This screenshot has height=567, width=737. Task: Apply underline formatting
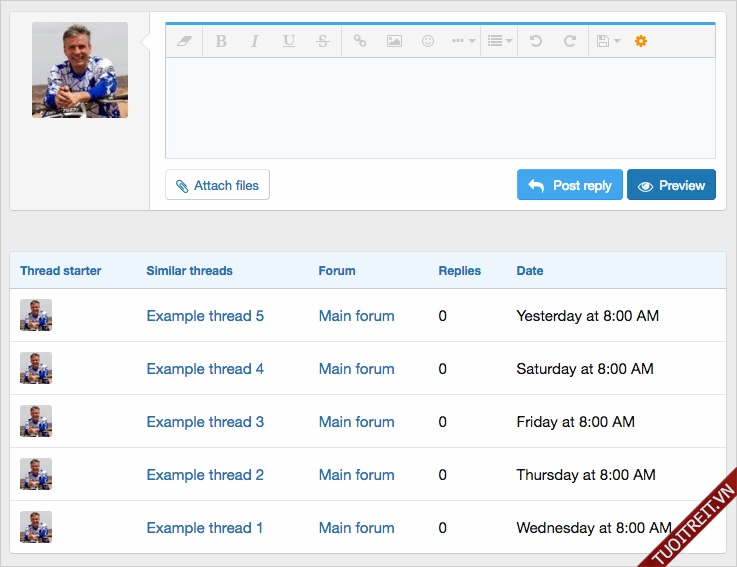[x=289, y=41]
